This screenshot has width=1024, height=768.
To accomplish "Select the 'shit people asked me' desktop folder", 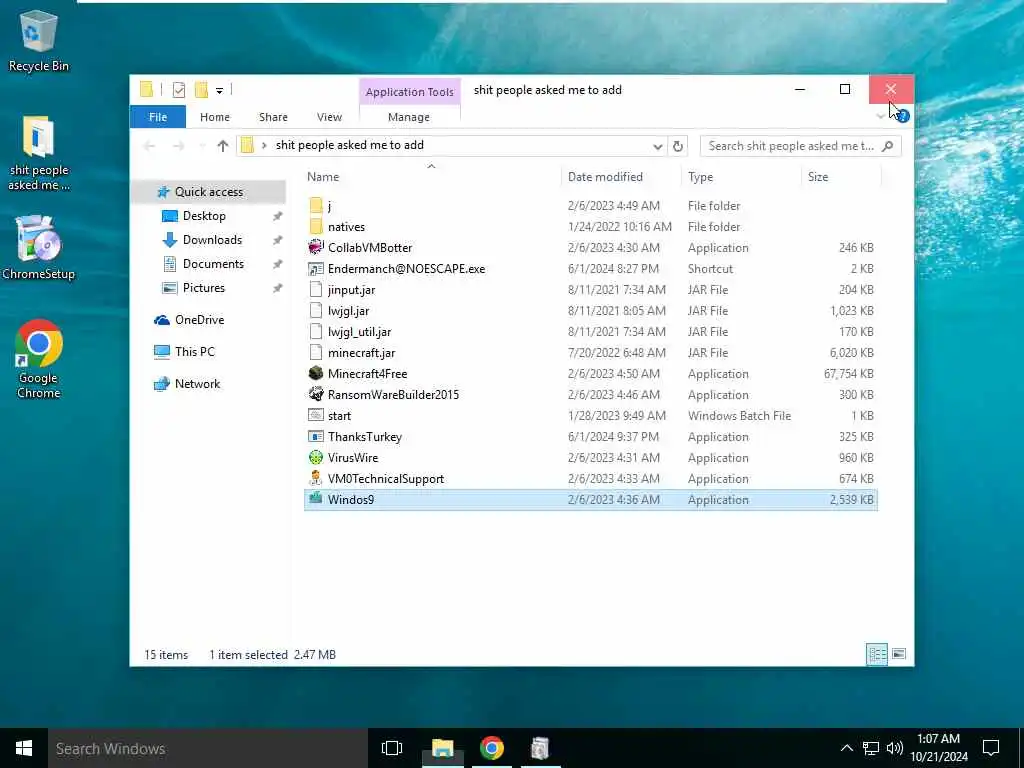I will (x=39, y=153).
